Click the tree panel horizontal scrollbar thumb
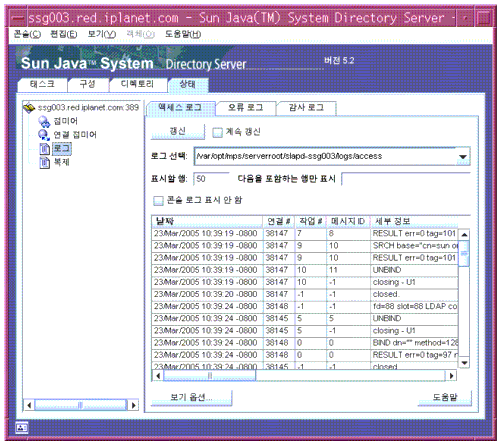The image size is (499, 442). [81, 405]
